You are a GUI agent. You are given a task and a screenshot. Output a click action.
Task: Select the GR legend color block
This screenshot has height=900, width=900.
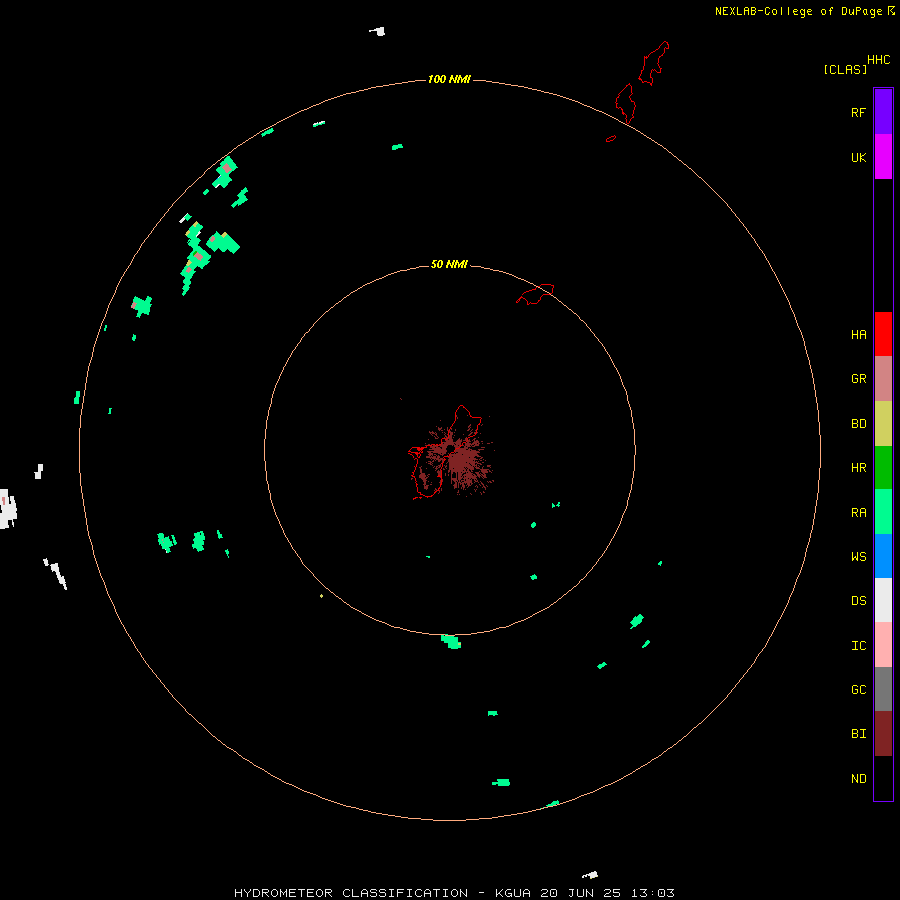(x=883, y=379)
